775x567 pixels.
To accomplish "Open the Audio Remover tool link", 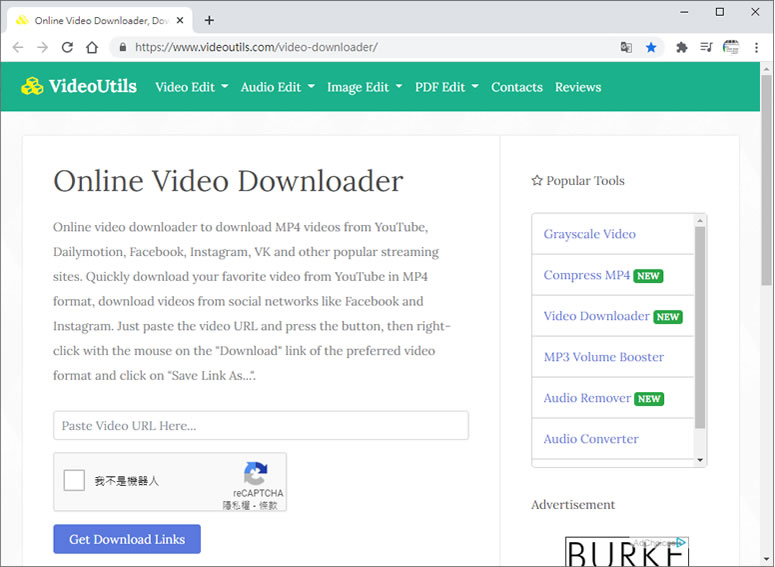I will [x=587, y=398].
